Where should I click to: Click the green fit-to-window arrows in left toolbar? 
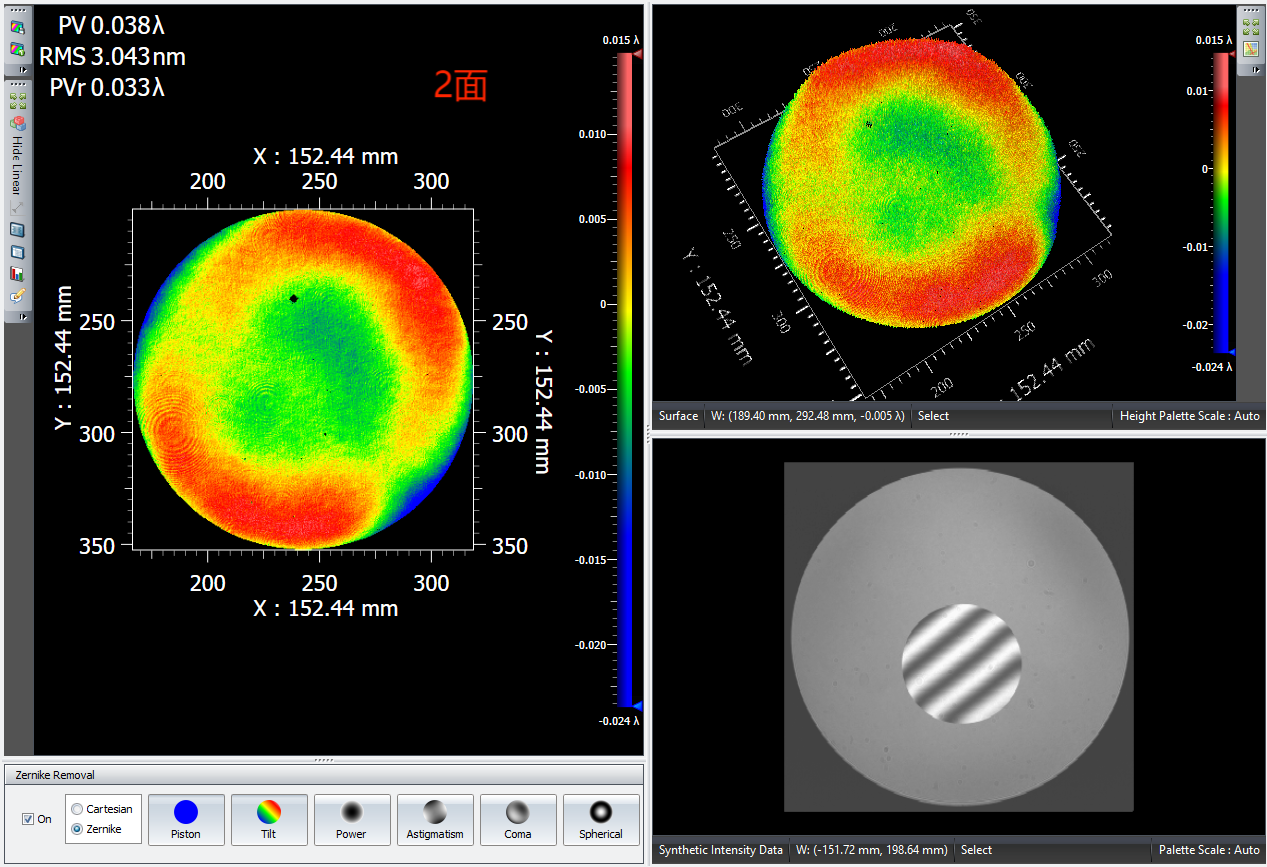(x=17, y=102)
